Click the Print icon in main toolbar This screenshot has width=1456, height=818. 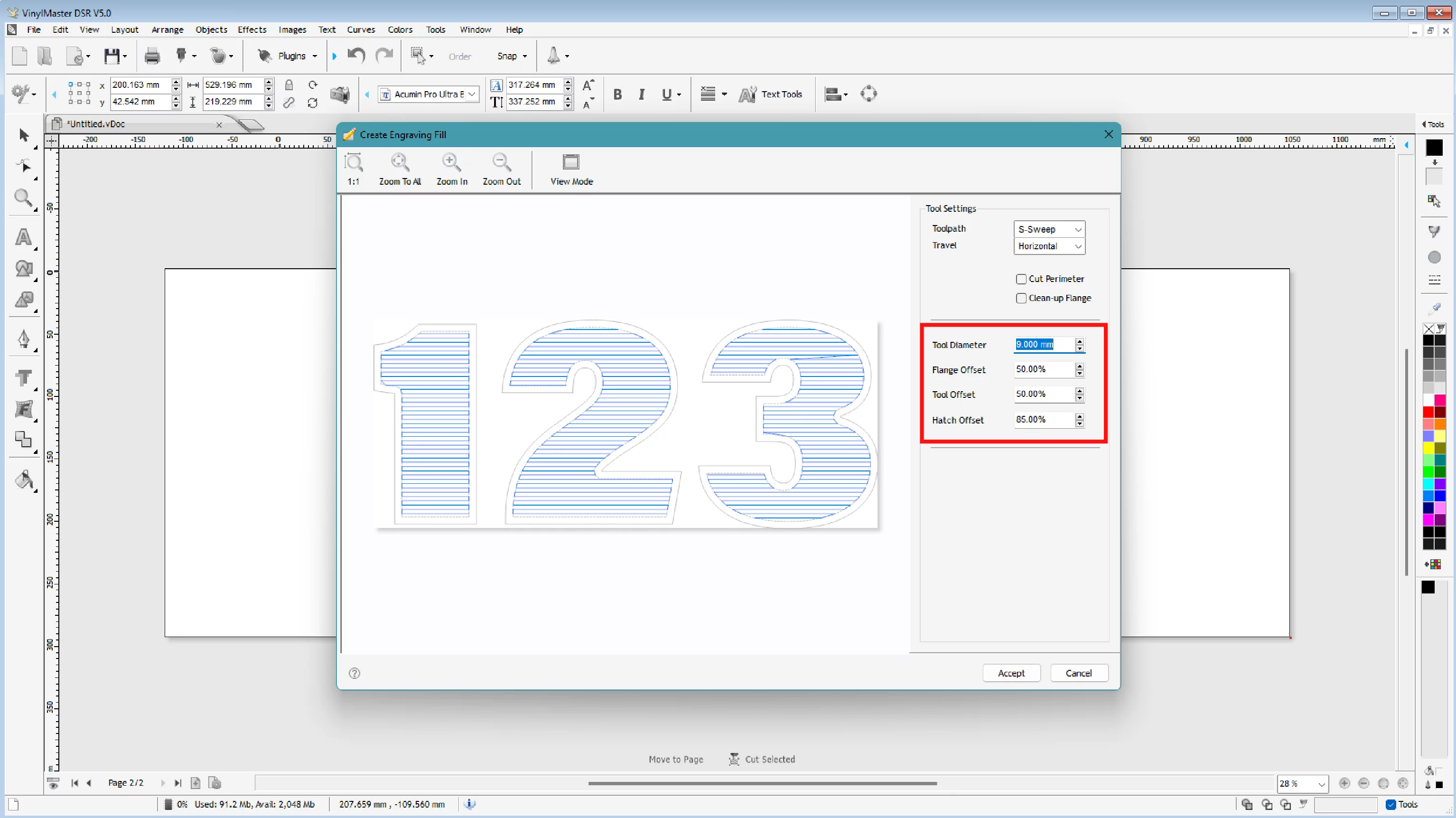(x=152, y=56)
